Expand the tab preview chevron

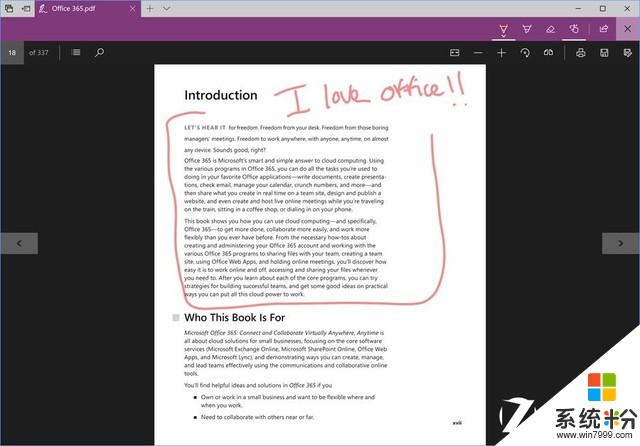pos(167,9)
